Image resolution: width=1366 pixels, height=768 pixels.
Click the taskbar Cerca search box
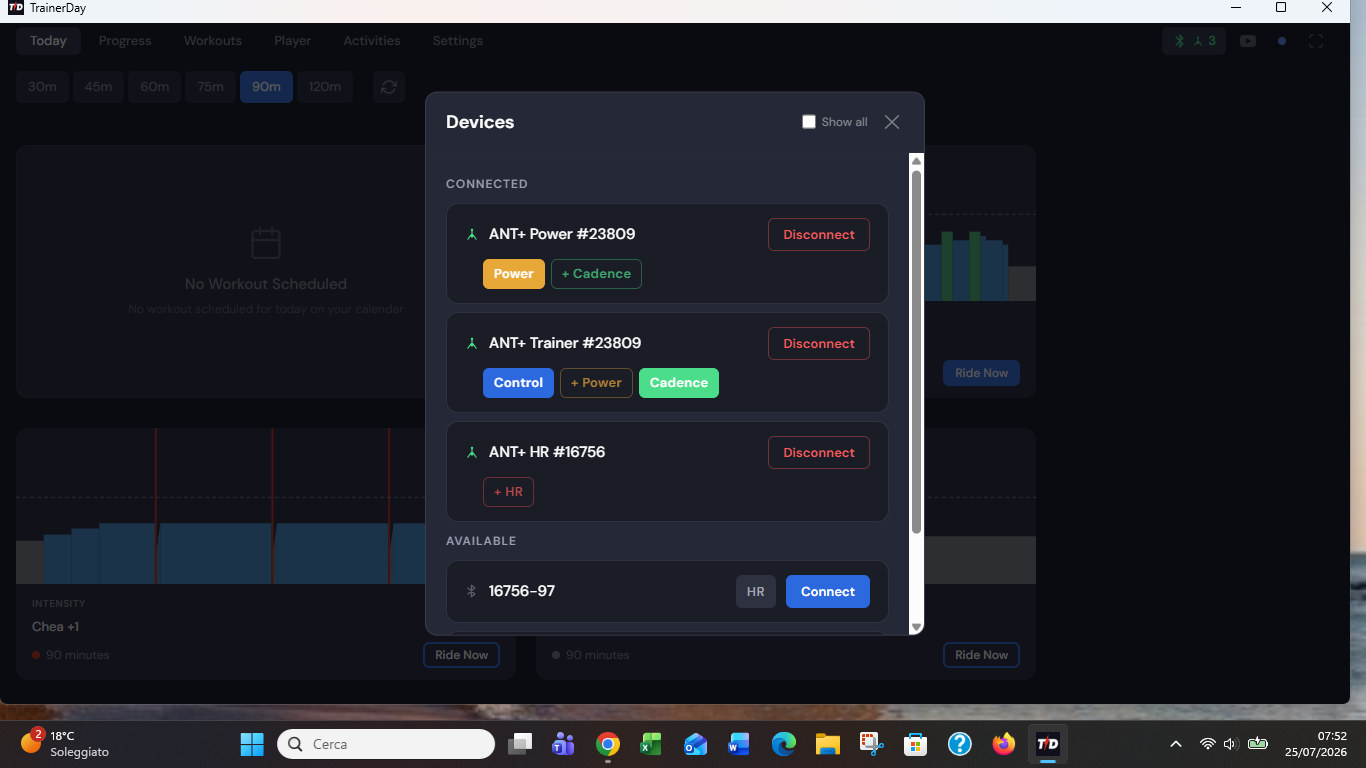386,744
